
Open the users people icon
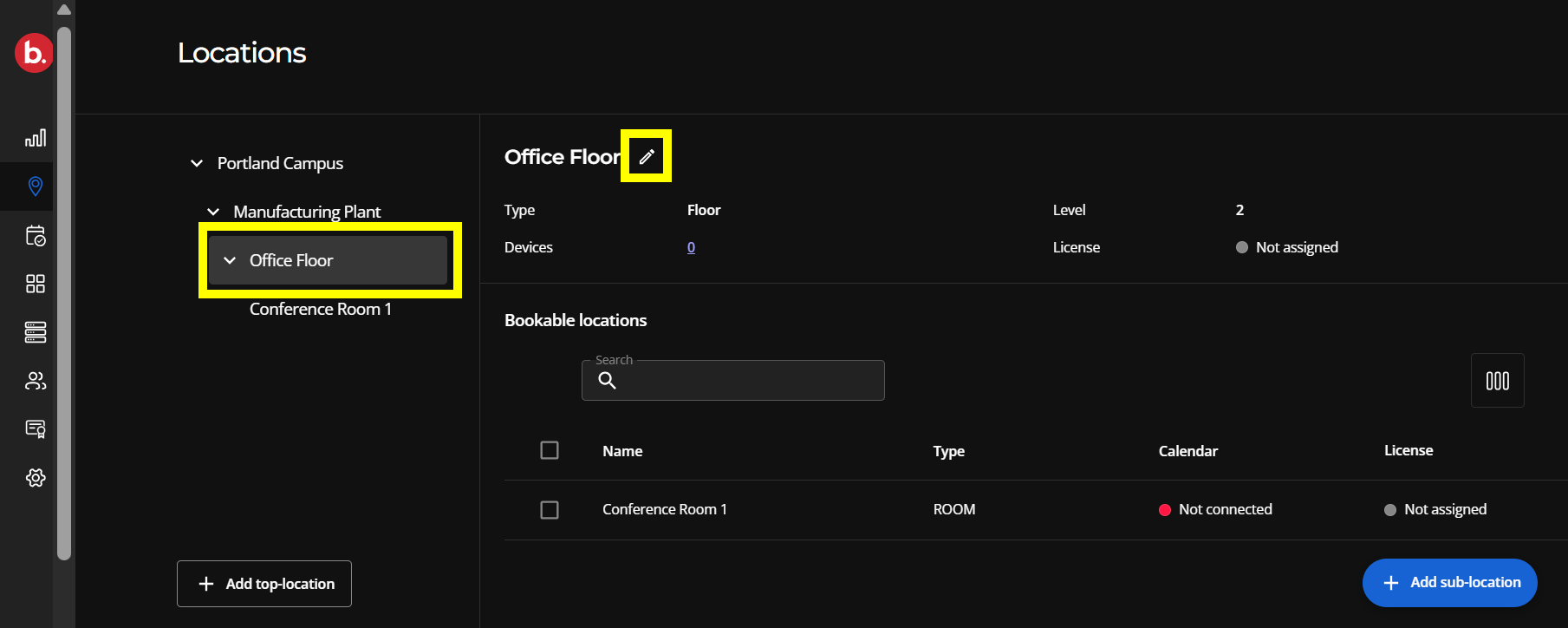coord(36,381)
